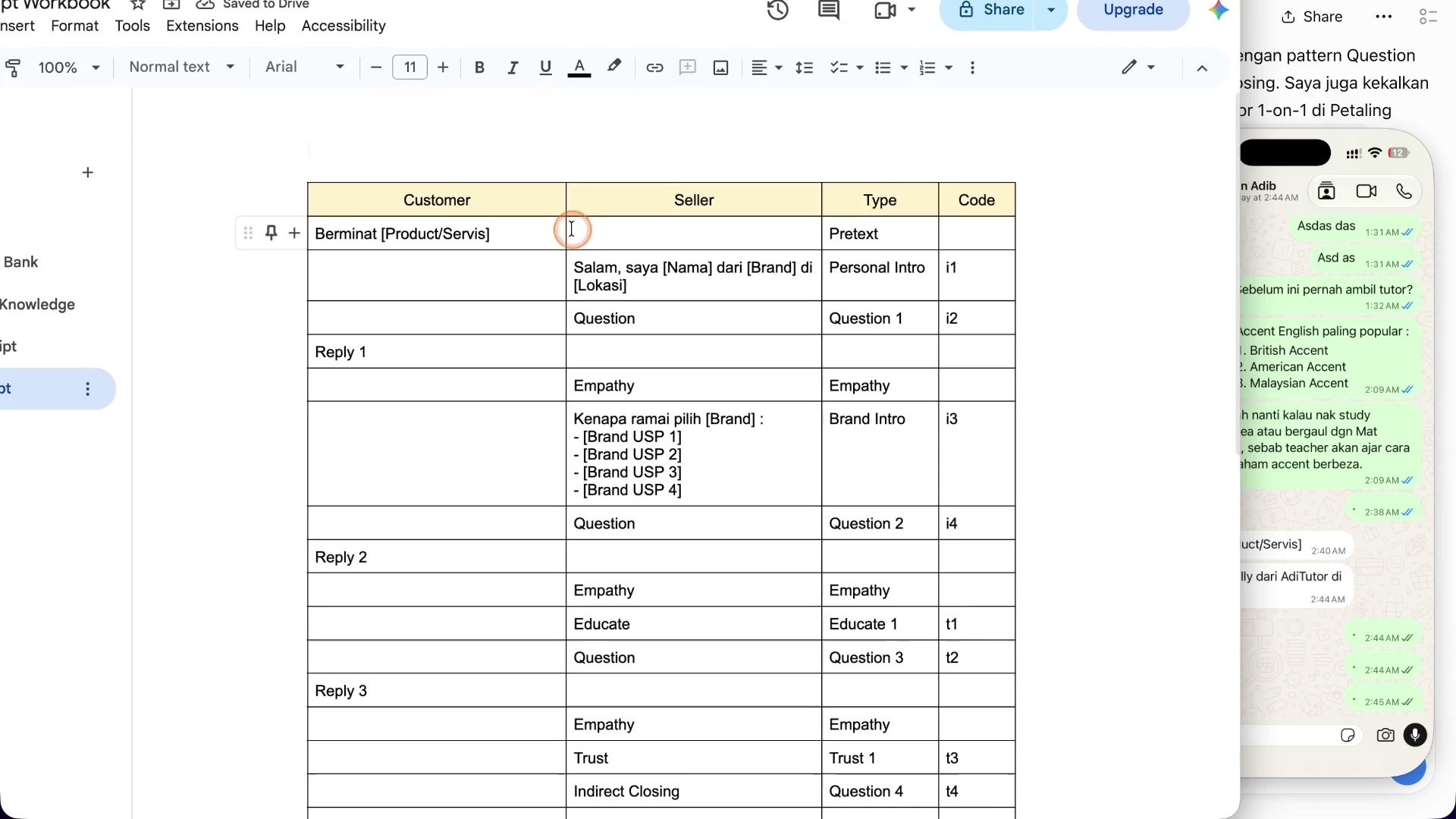The image size is (1456, 819).
Task: Click the video meeting camera icon
Action: click(x=885, y=11)
